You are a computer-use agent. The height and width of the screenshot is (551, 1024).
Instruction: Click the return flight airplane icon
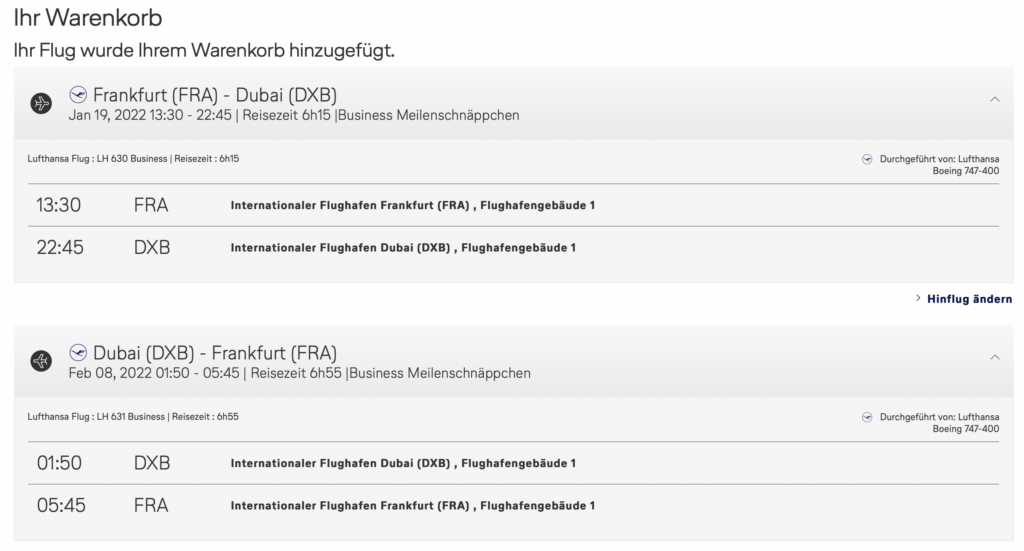click(x=41, y=360)
